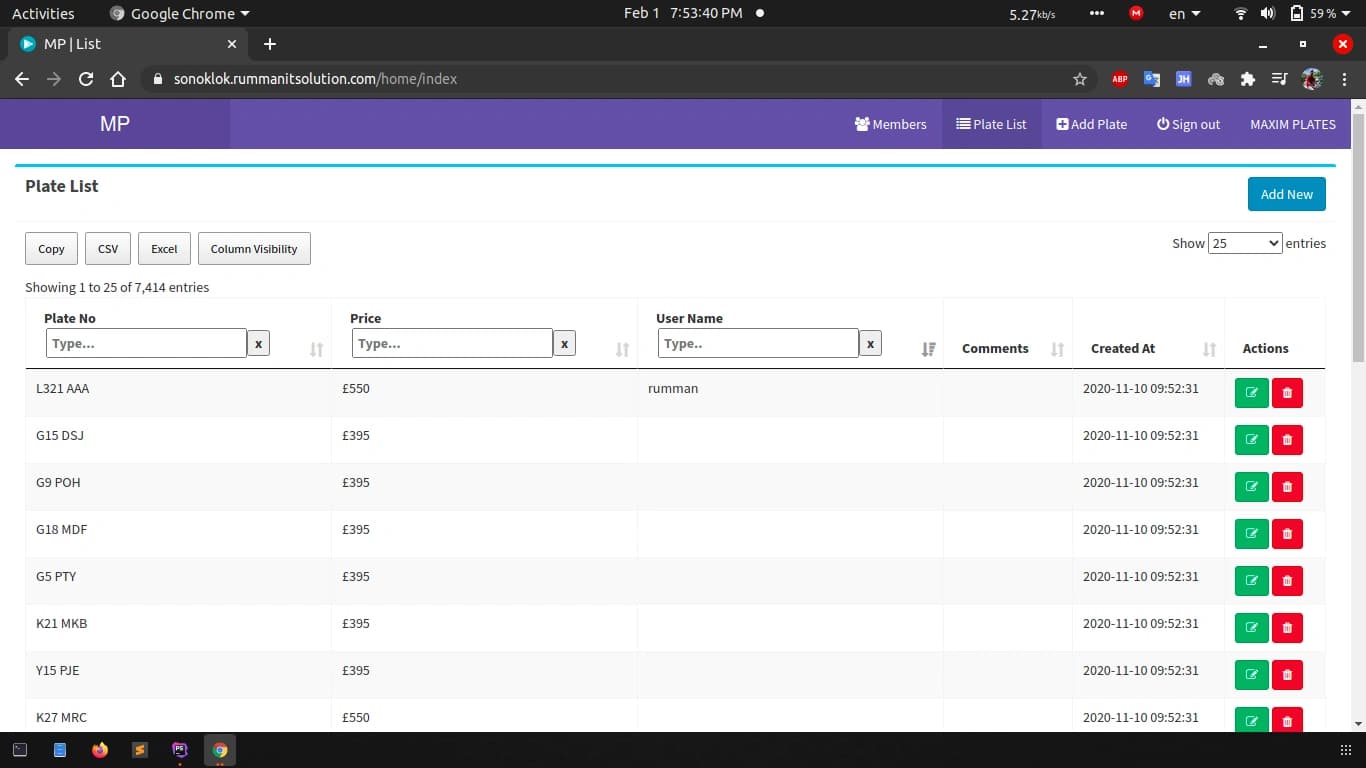Image resolution: width=1366 pixels, height=768 pixels.
Task: Sort by the Price column arrows
Action: [x=622, y=349]
